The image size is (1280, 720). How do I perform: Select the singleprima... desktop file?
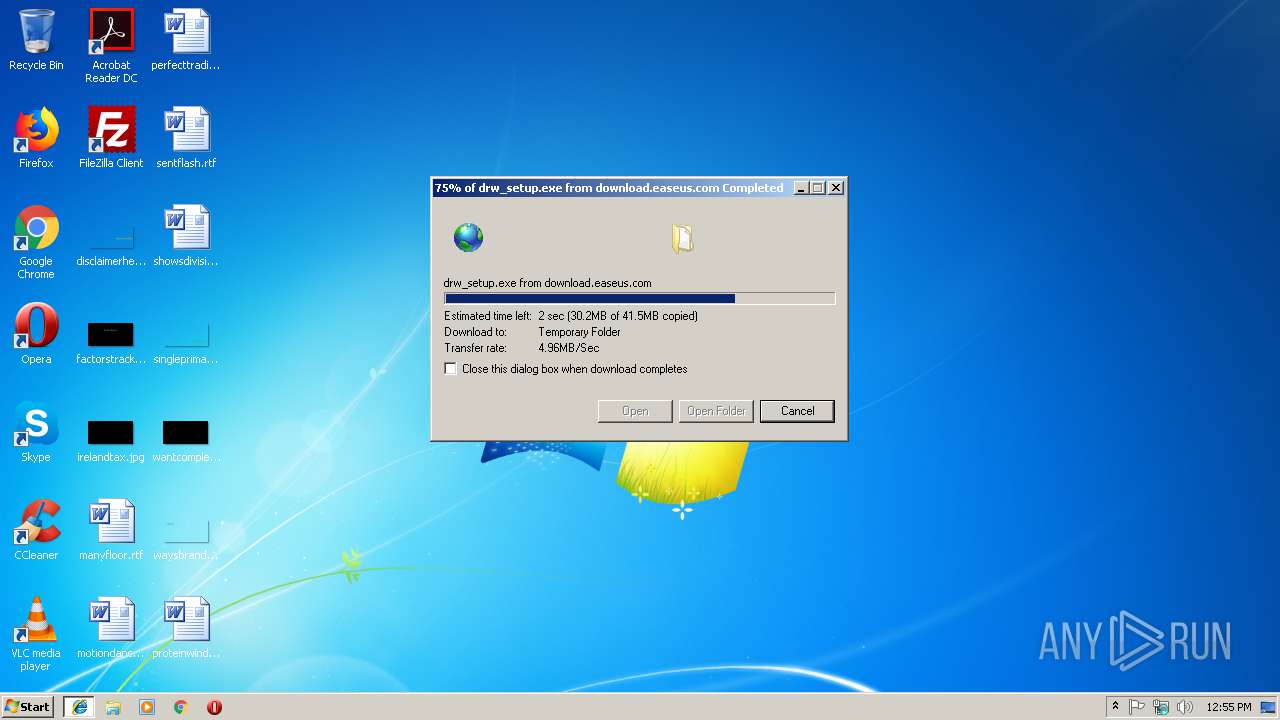186,342
